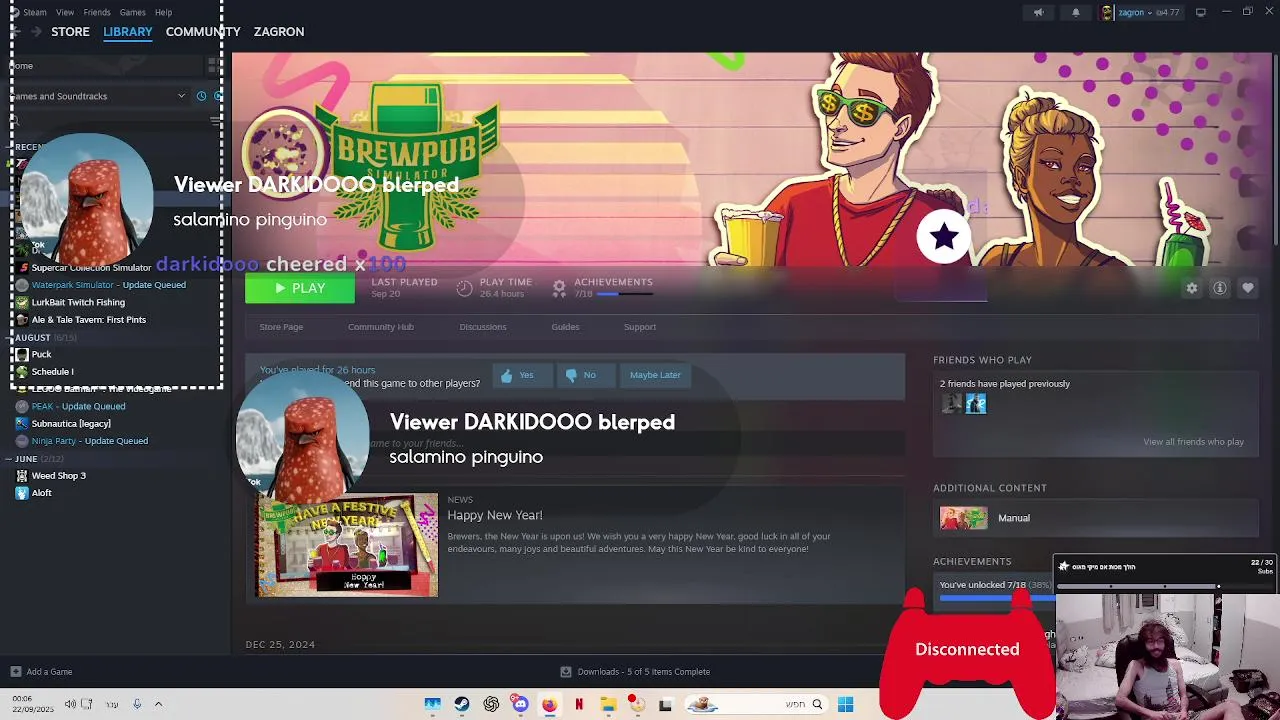Image resolution: width=1280 pixels, height=720 pixels.
Task: Open Discussions link
Action: (483, 327)
